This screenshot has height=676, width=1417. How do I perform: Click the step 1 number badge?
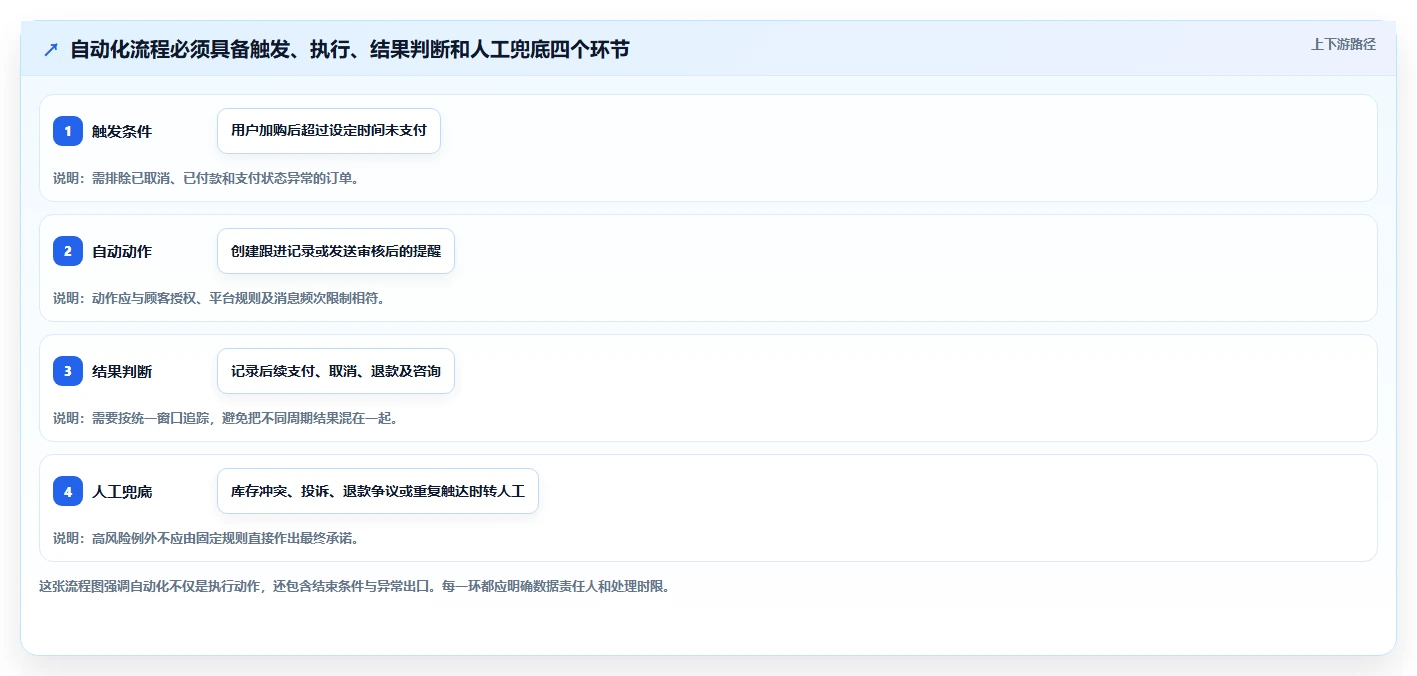click(68, 131)
